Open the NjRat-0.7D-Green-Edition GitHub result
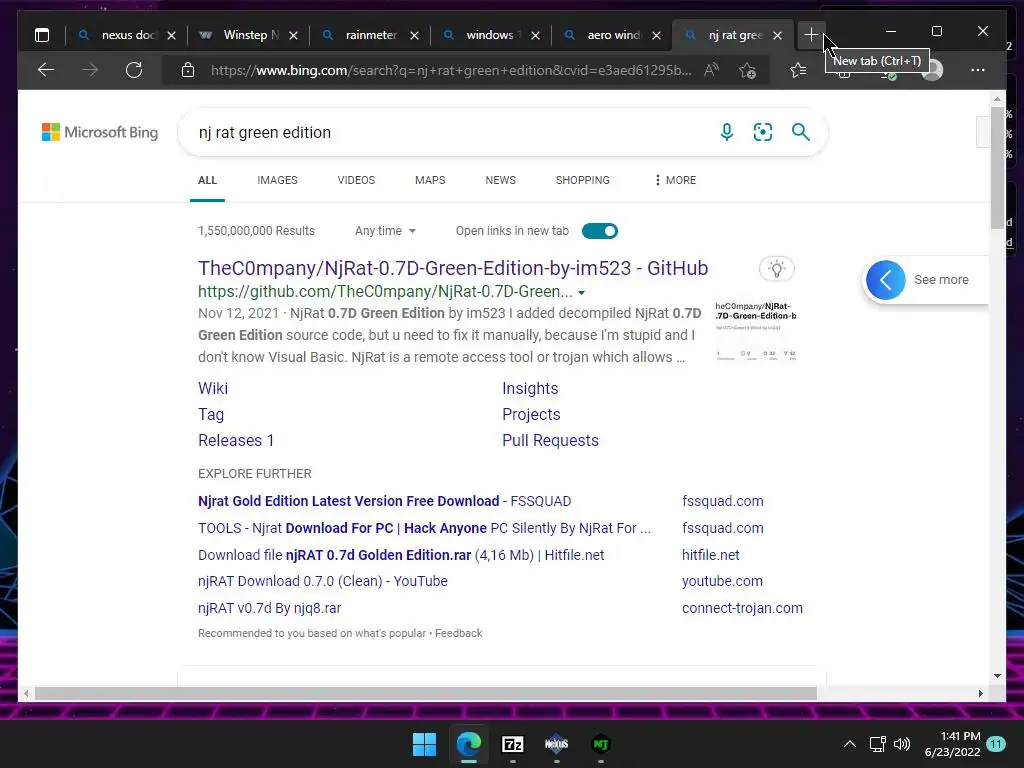 click(453, 268)
